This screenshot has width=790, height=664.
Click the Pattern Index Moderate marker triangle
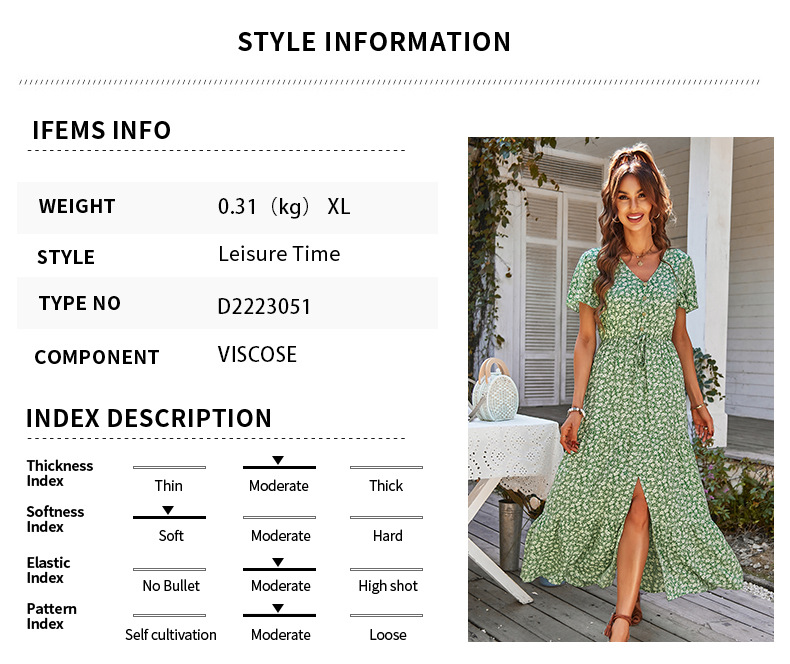click(x=278, y=609)
